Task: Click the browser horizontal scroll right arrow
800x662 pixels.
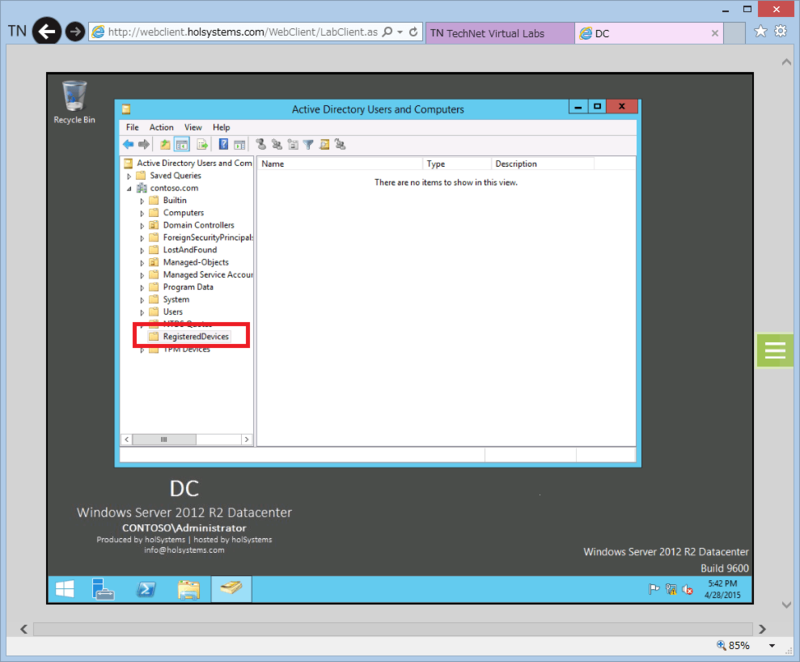Action: 762,629
